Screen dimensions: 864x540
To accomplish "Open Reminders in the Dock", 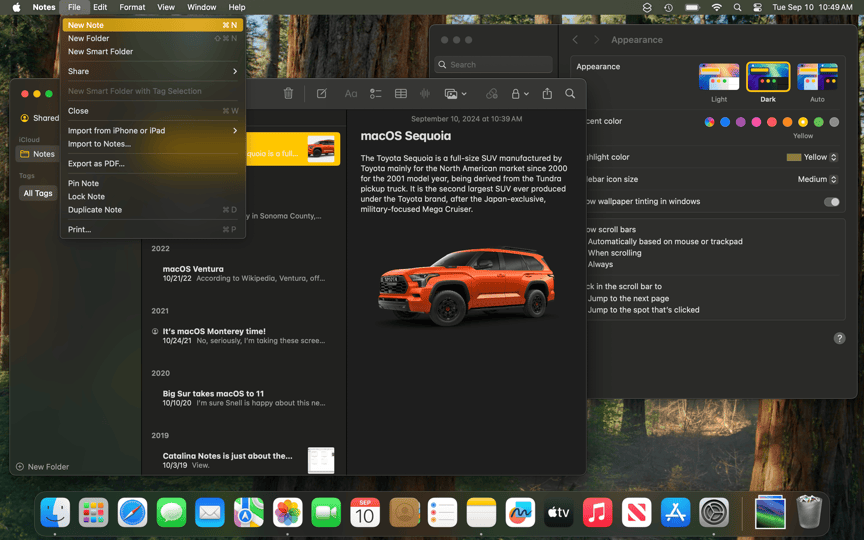I will click(x=442, y=512).
